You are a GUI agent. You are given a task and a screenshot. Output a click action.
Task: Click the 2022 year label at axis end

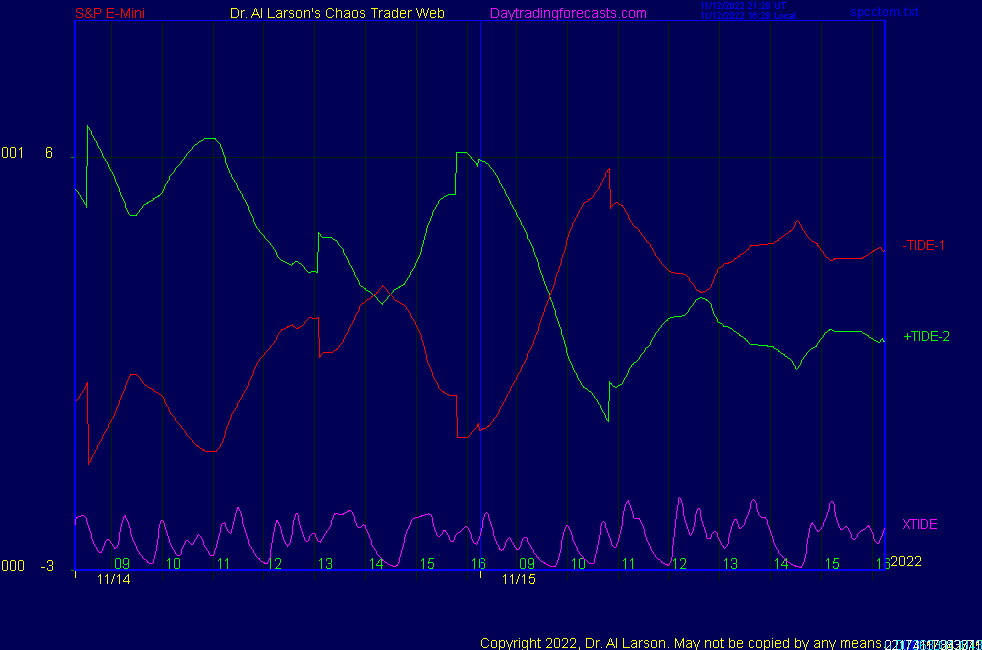pos(905,561)
